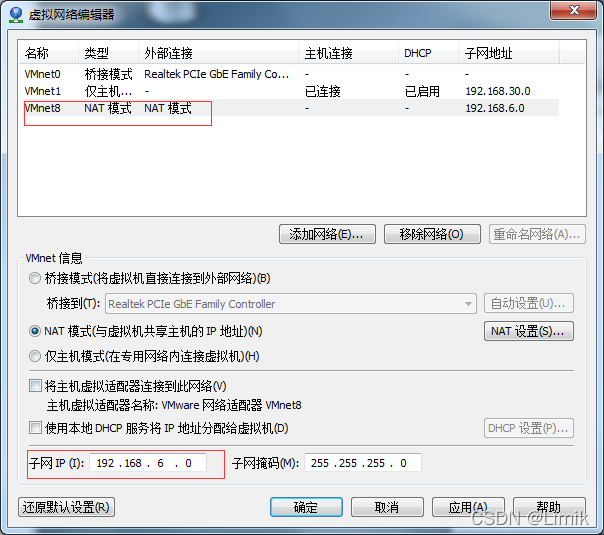Click 还原默认设置(R) button
Image resolution: width=604 pixels, height=535 pixels.
(66, 507)
